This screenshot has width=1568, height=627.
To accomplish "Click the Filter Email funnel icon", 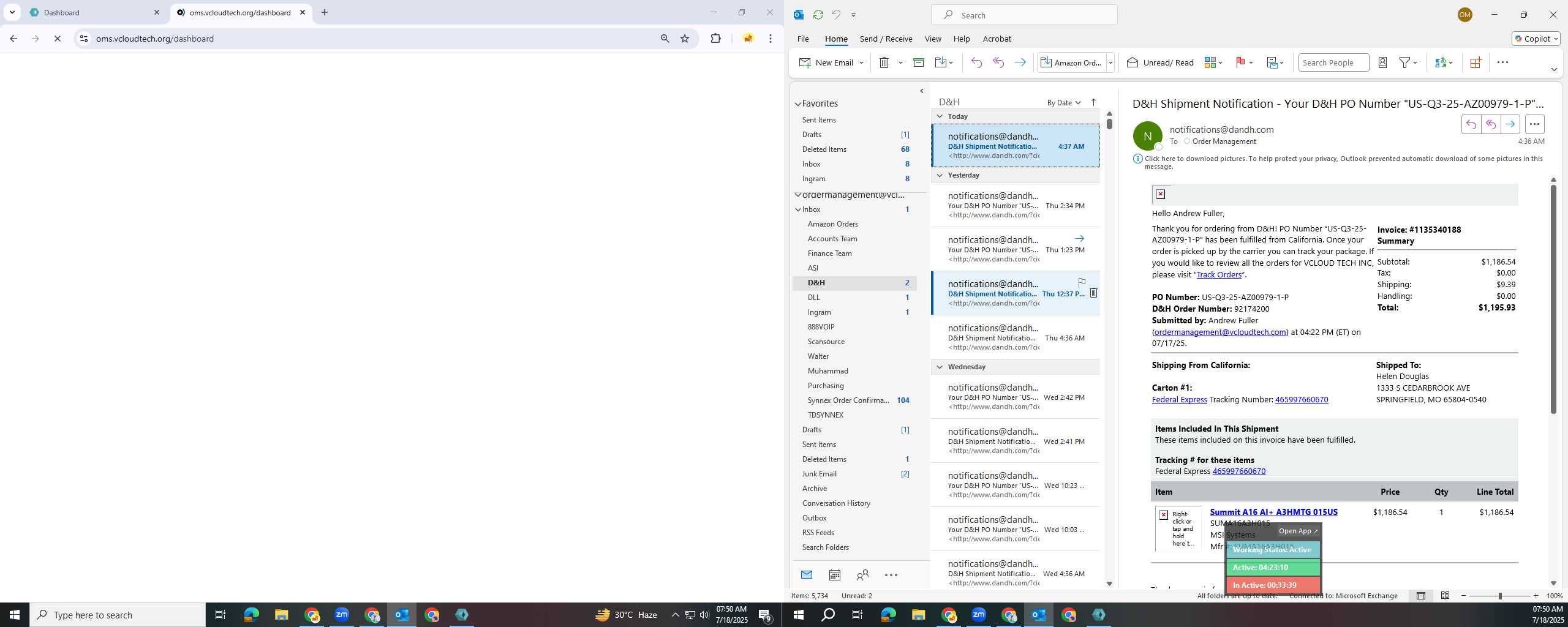I will coord(1405,62).
